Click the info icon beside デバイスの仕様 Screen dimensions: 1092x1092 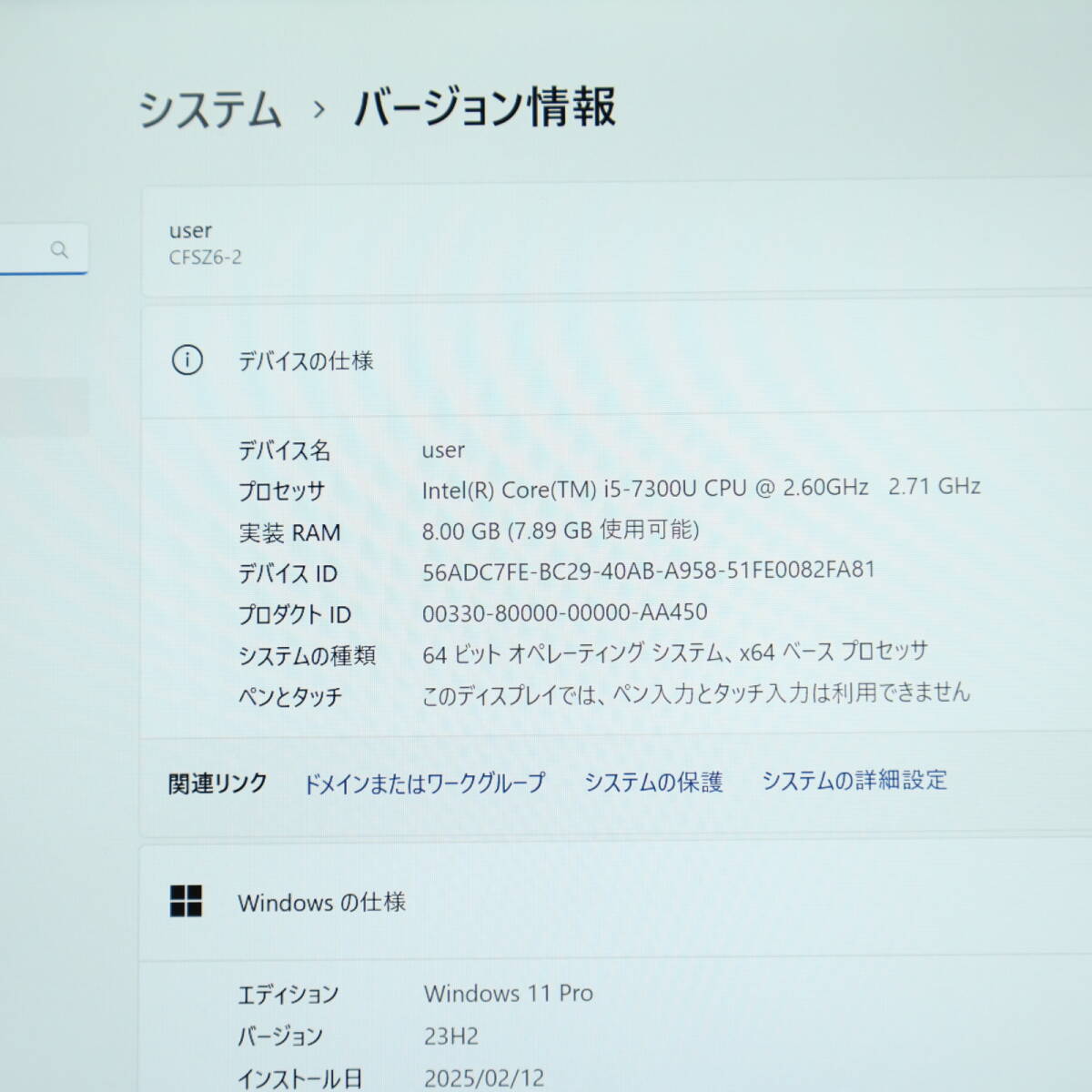click(187, 360)
